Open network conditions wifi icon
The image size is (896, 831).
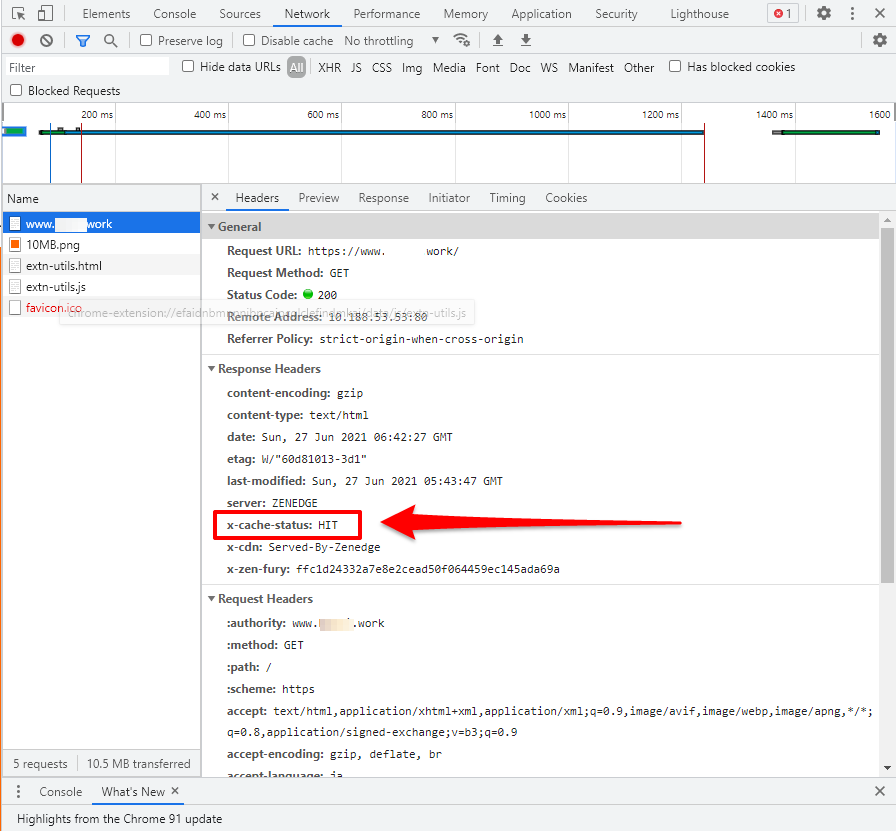(461, 40)
